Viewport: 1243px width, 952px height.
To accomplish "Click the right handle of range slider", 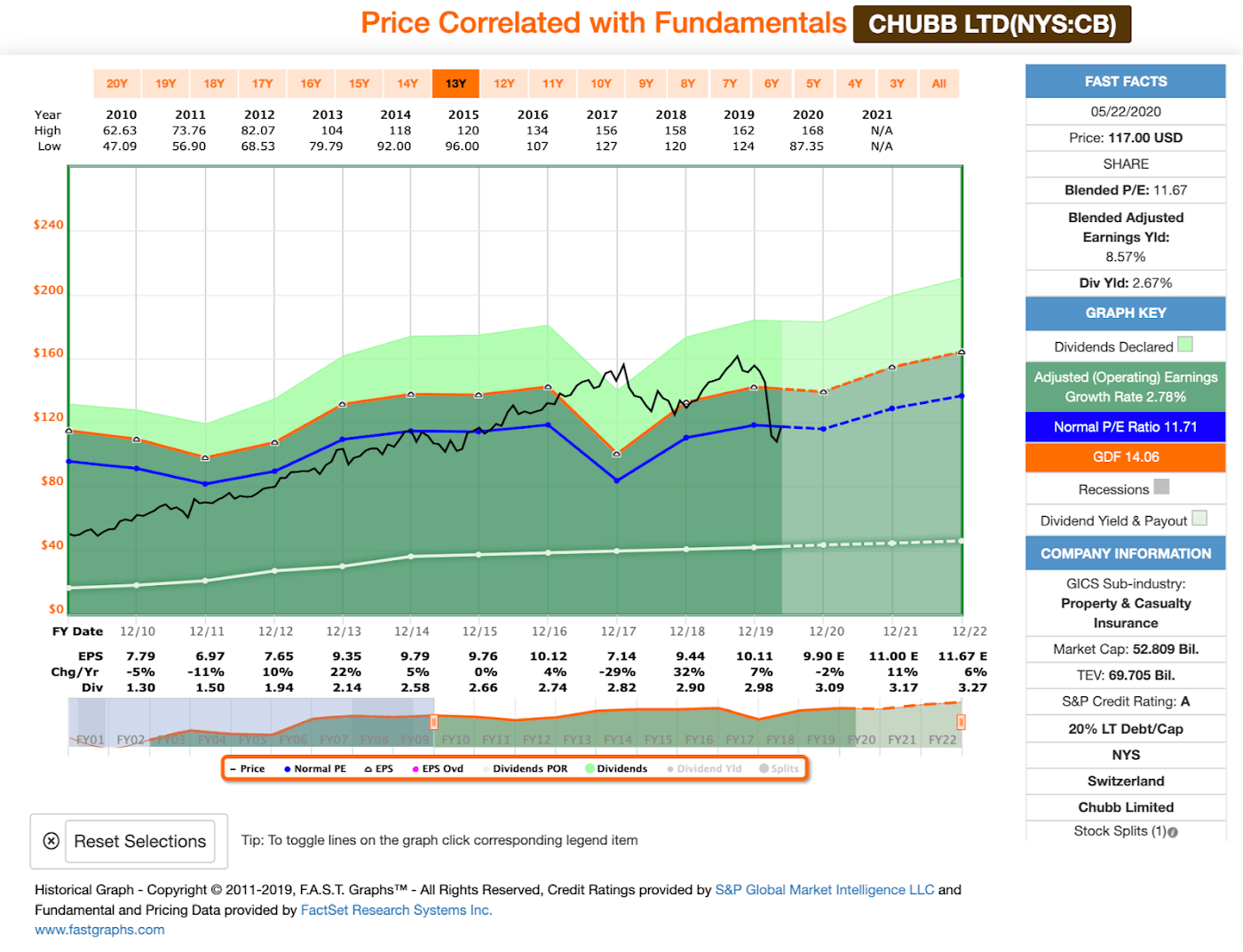I will tap(961, 722).
